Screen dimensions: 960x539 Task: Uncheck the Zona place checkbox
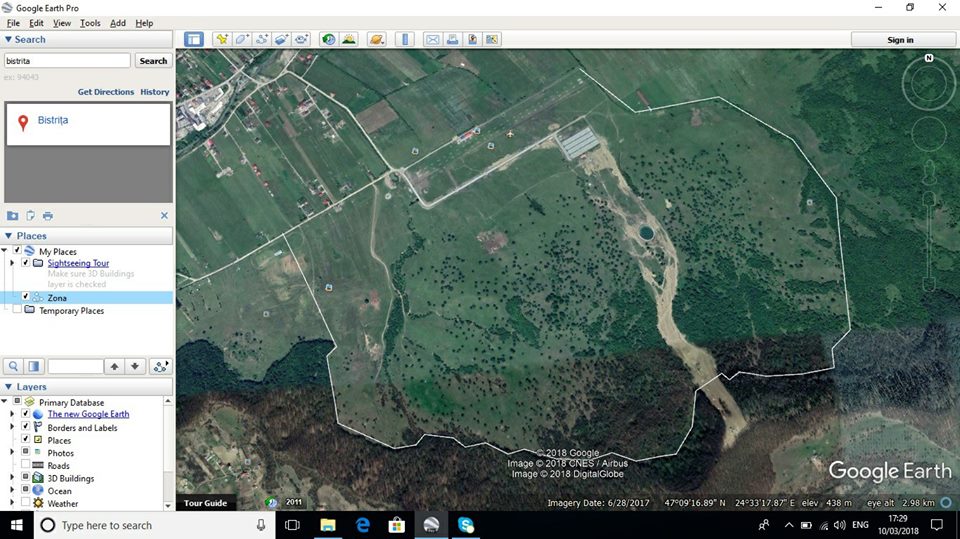26,297
